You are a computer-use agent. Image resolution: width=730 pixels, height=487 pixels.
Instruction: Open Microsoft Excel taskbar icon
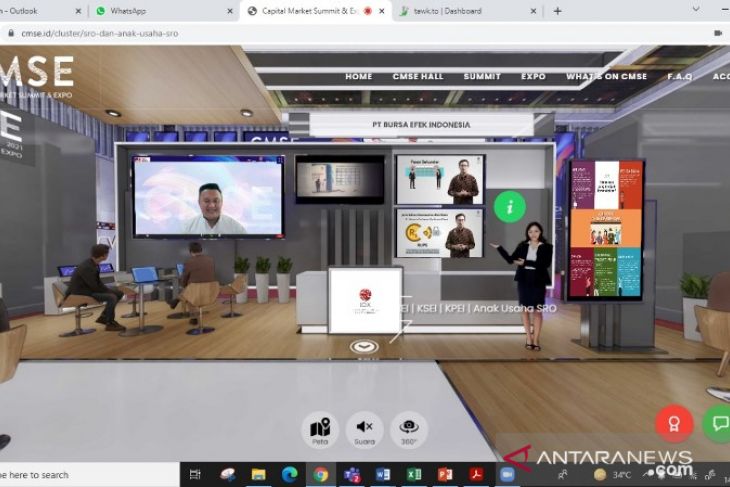click(x=414, y=474)
